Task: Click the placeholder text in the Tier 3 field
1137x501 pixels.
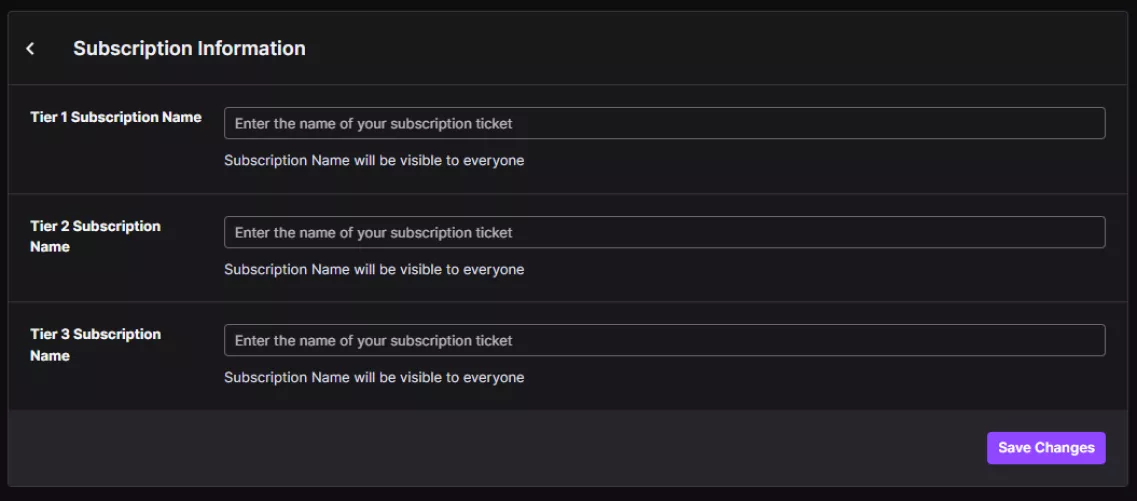Action: [x=373, y=340]
